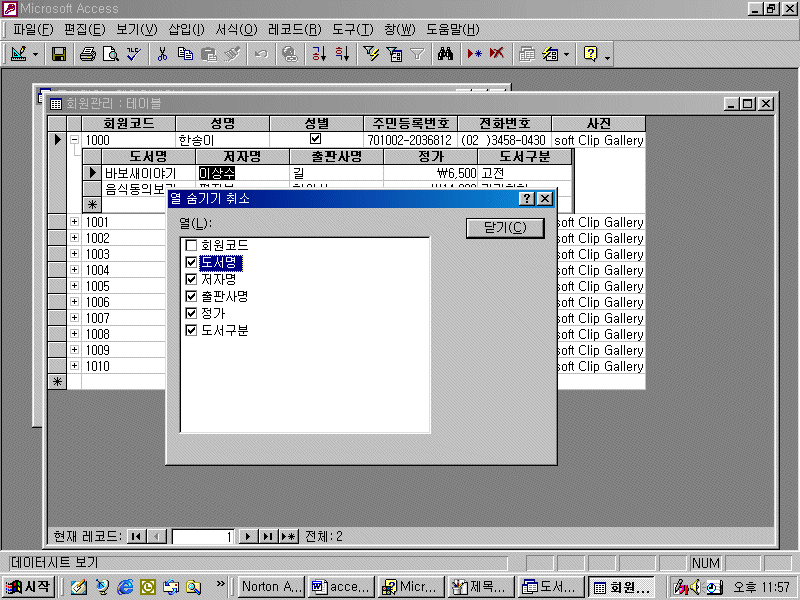
Task: Click the Cut scissors icon
Action: tap(162, 54)
